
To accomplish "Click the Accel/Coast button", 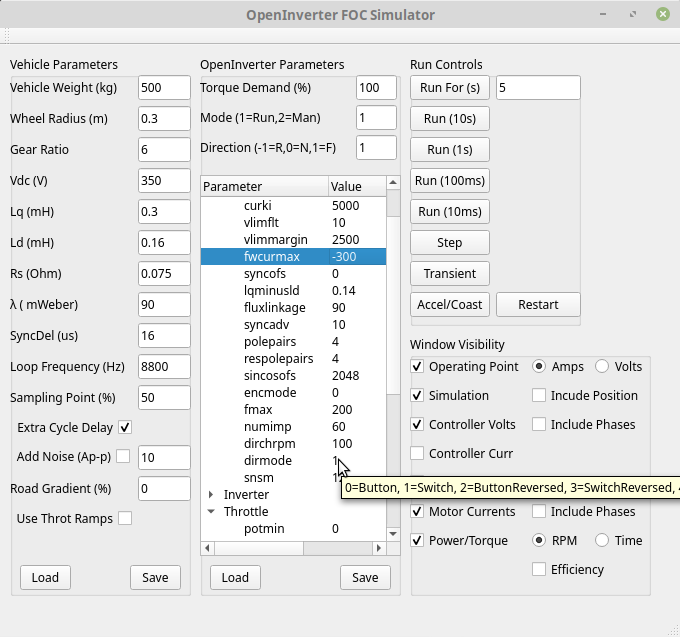I will (449, 304).
